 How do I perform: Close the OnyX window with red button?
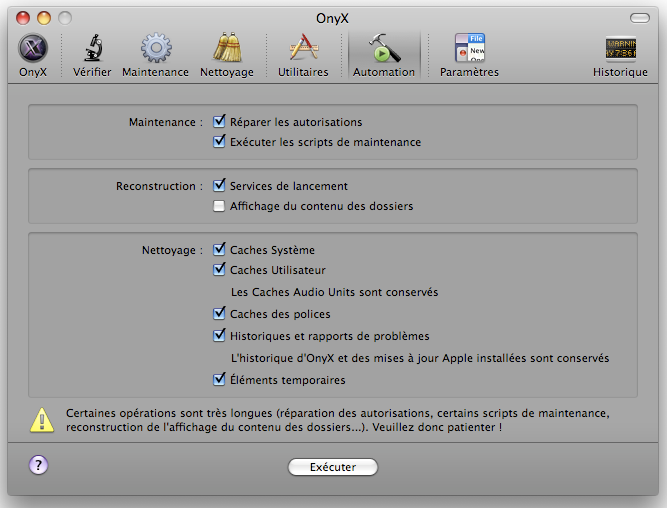click(x=23, y=18)
